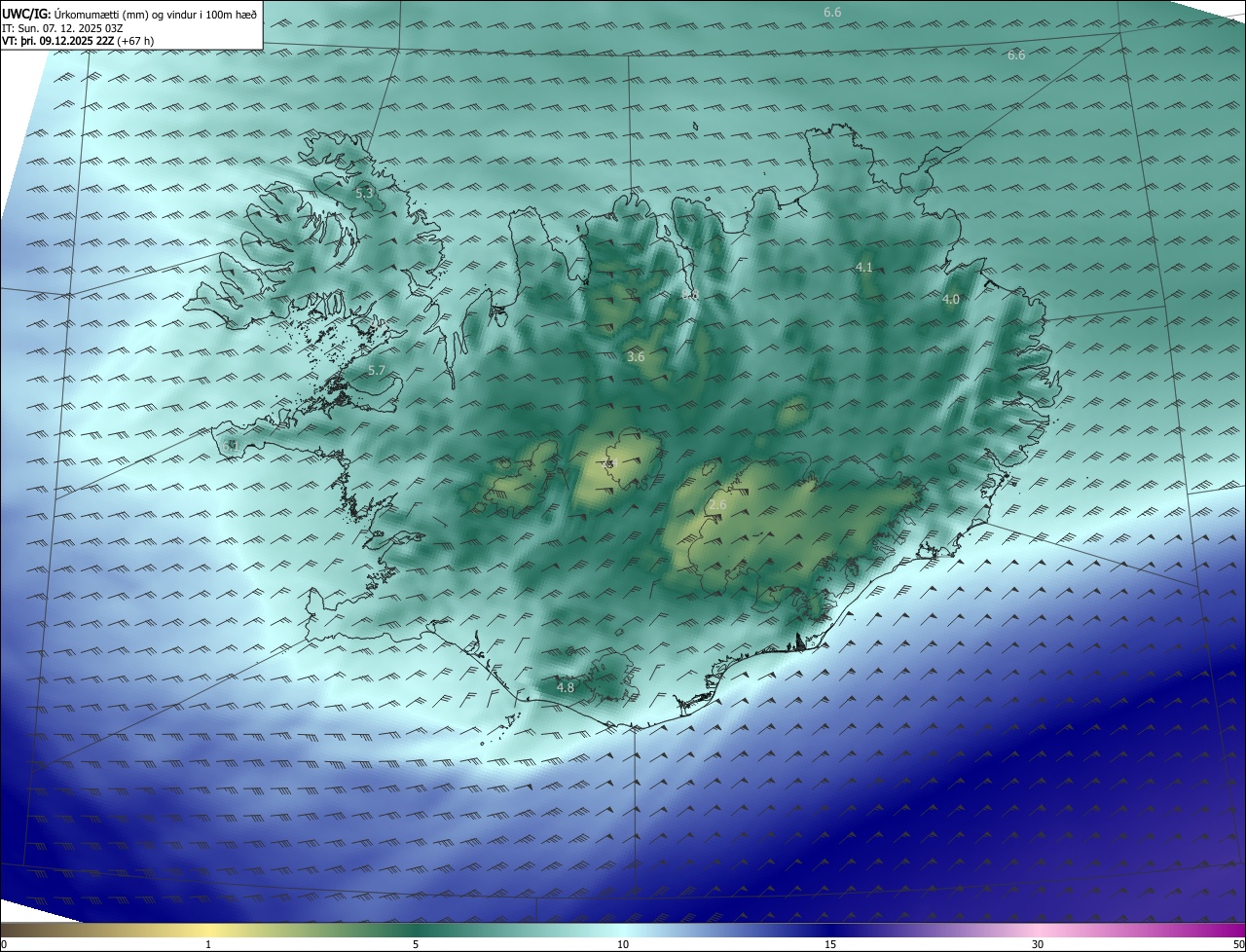Click the 5.7 value label
Screen dimensions: 1246x952
(377, 371)
